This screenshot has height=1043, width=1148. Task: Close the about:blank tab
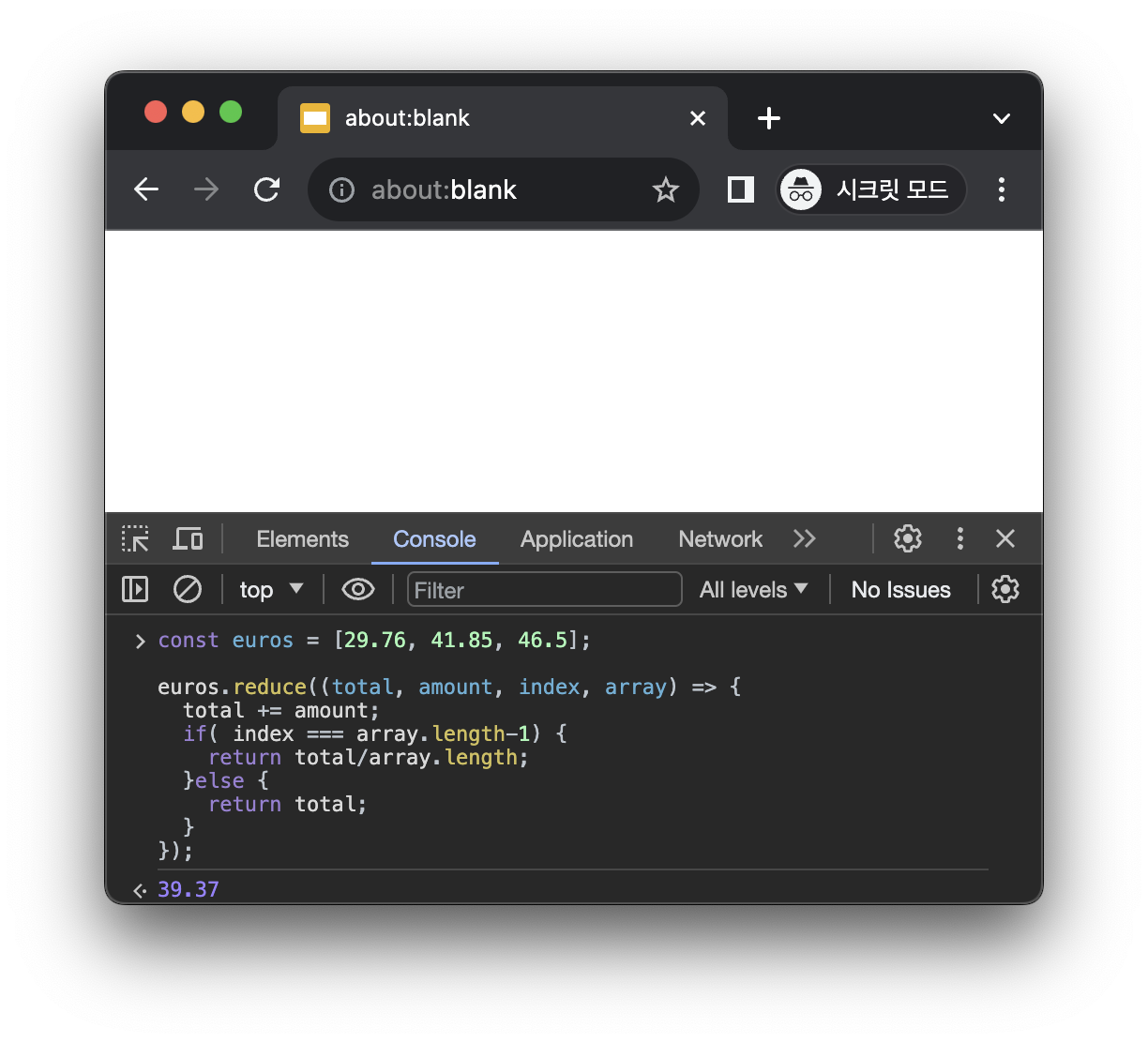pos(698,118)
